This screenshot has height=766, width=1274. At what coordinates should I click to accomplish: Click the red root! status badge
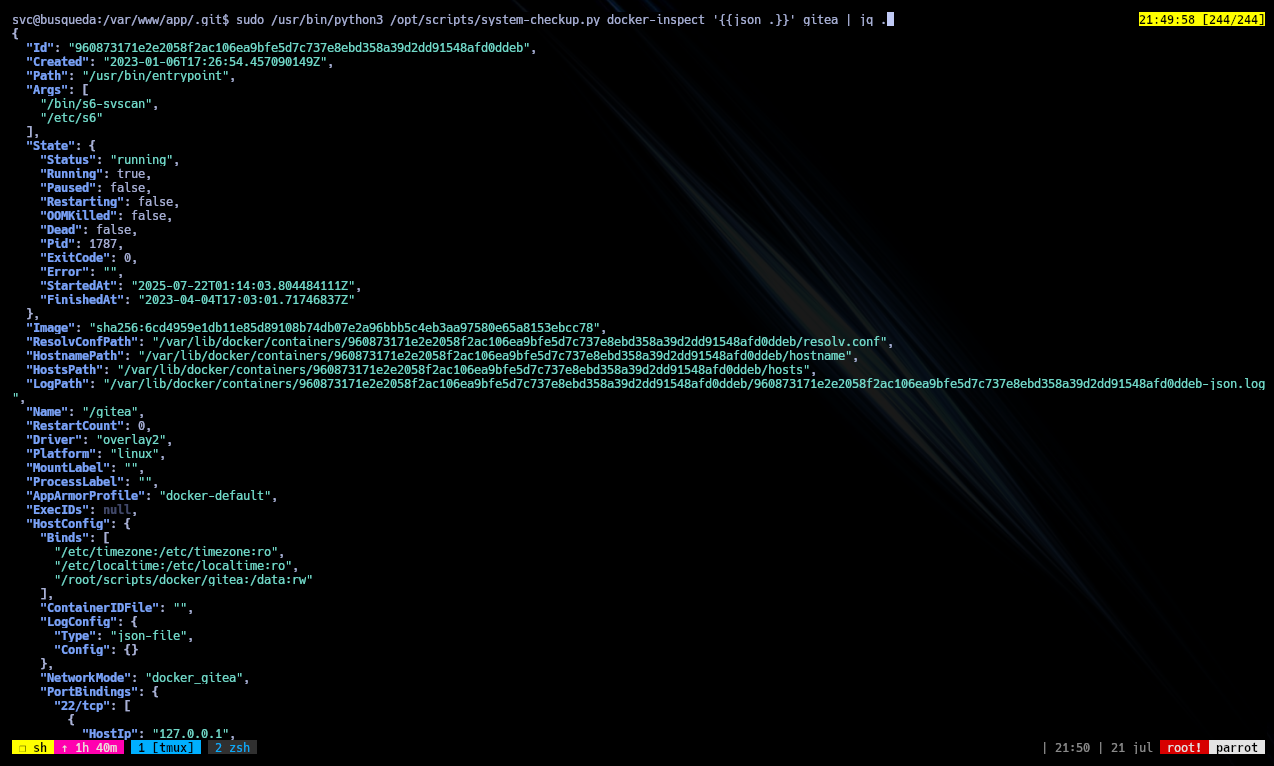coord(1184,747)
